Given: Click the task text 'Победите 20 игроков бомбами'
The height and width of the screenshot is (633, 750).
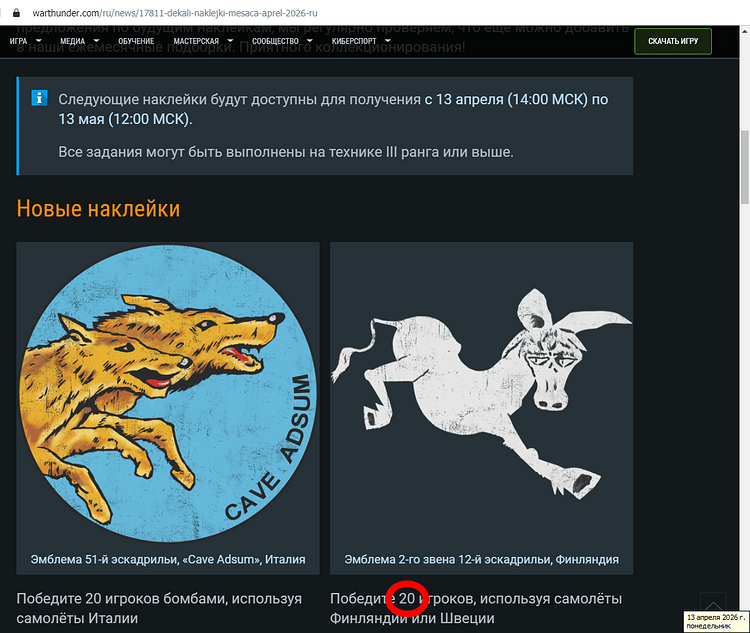Looking at the screenshot, I should tap(122, 599).
